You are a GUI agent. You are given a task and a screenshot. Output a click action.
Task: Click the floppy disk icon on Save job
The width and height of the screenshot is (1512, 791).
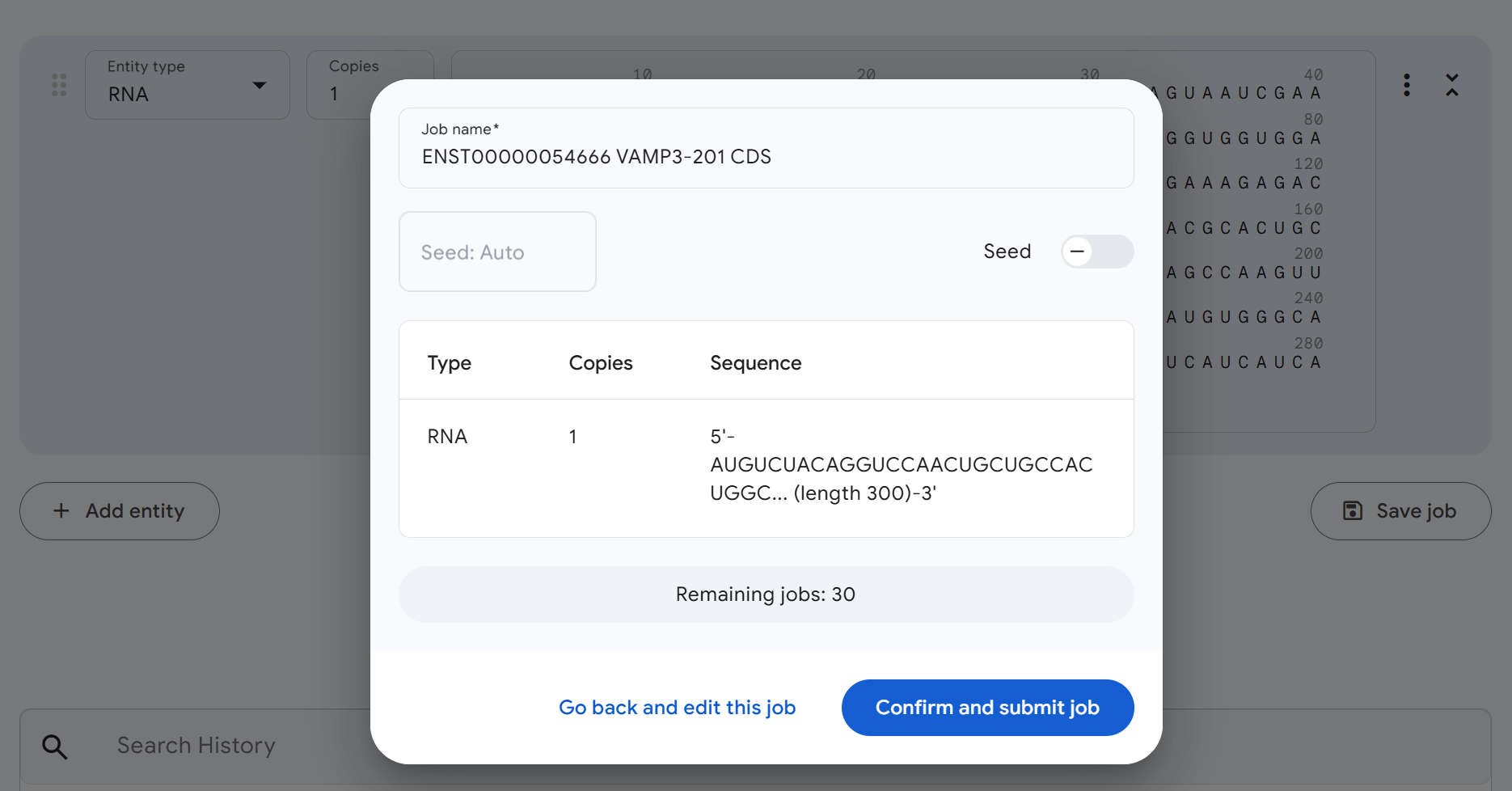(x=1353, y=511)
